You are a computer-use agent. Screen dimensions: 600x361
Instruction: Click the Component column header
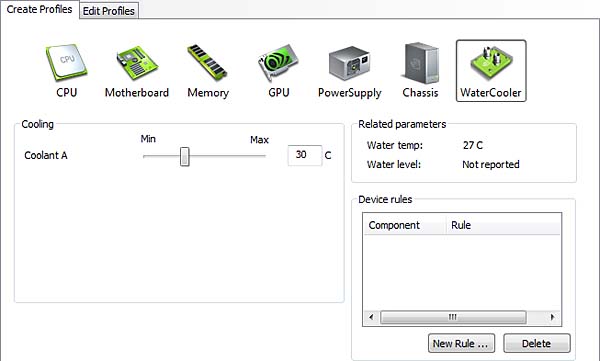(405, 225)
